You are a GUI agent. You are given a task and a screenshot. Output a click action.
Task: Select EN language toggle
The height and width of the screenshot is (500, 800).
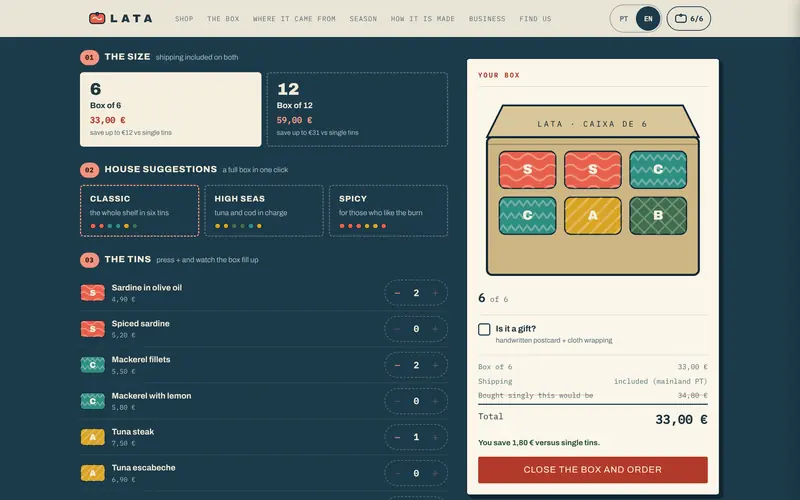pos(648,19)
